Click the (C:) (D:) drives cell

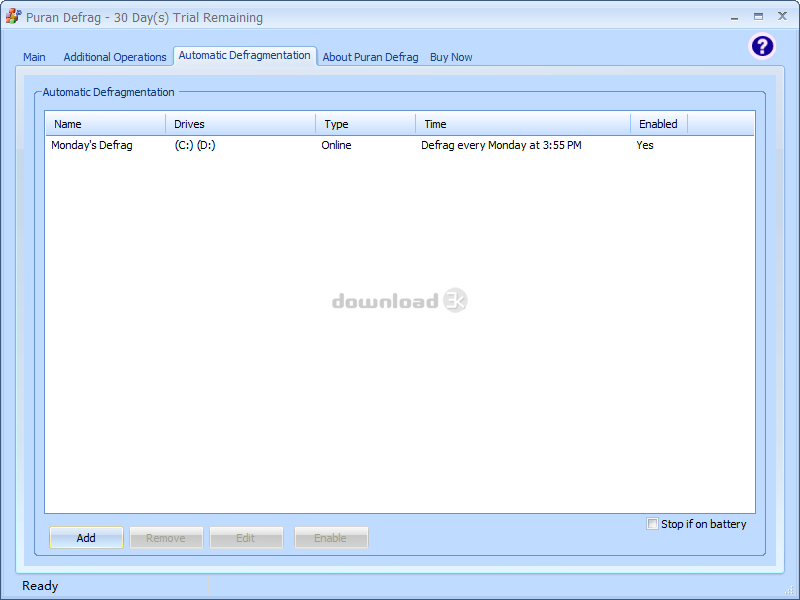[x=195, y=145]
